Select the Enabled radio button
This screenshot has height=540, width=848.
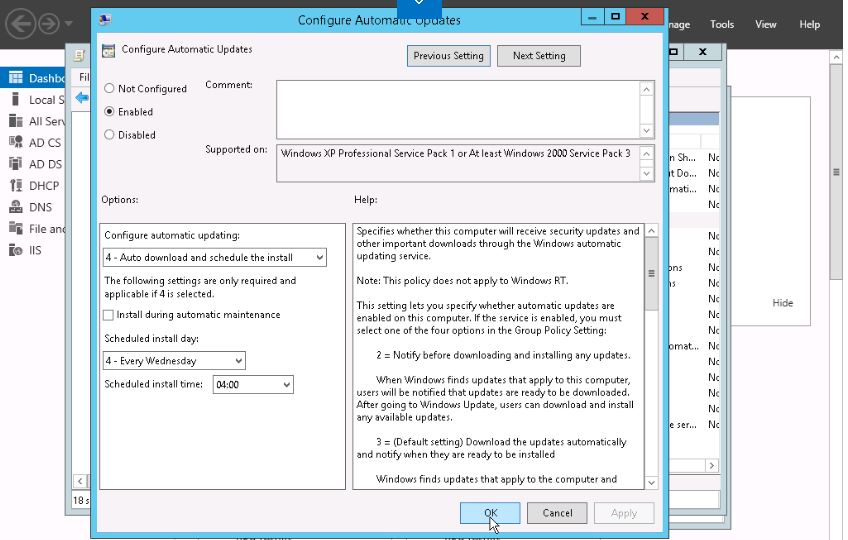(x=109, y=111)
